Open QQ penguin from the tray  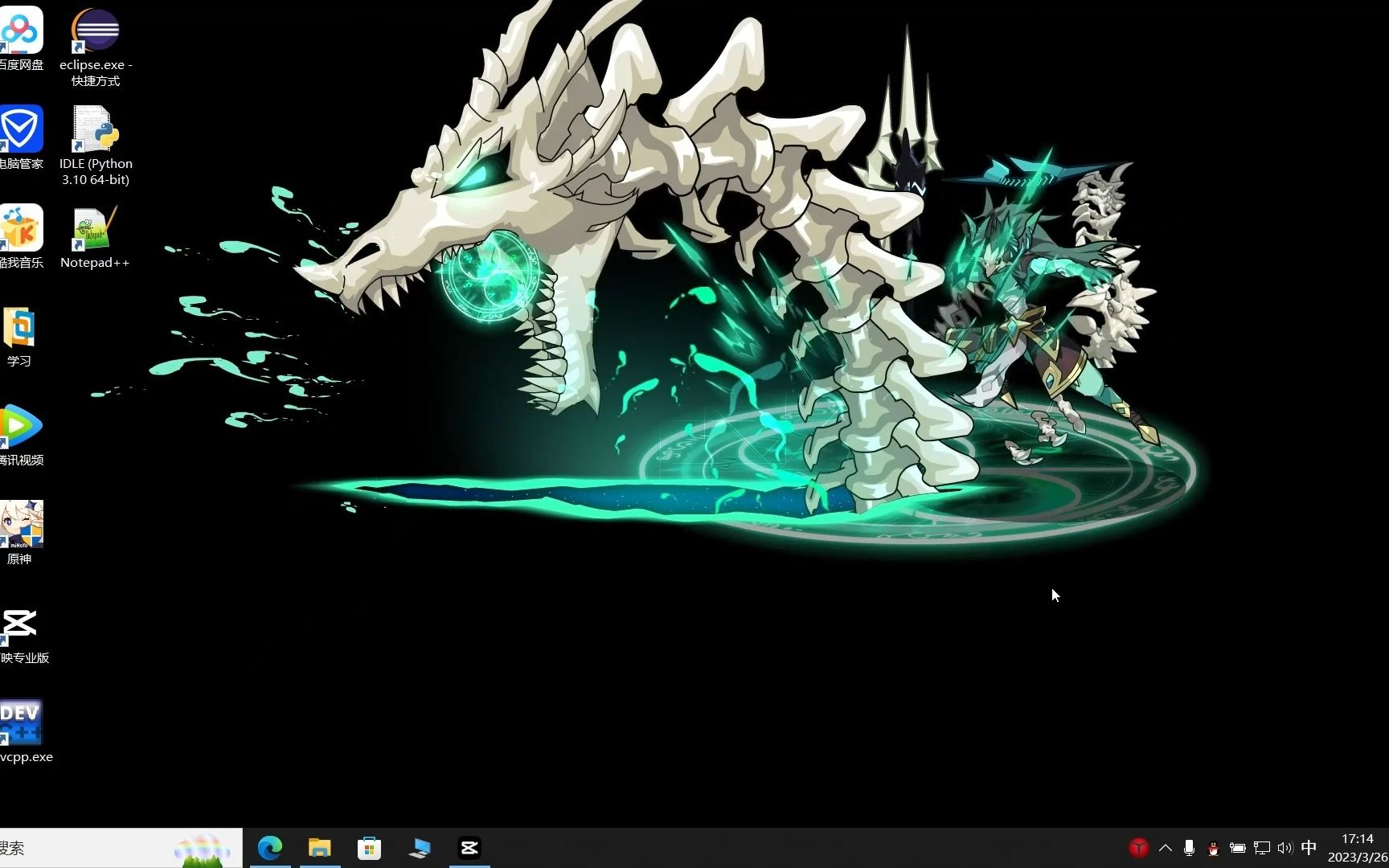(1214, 848)
